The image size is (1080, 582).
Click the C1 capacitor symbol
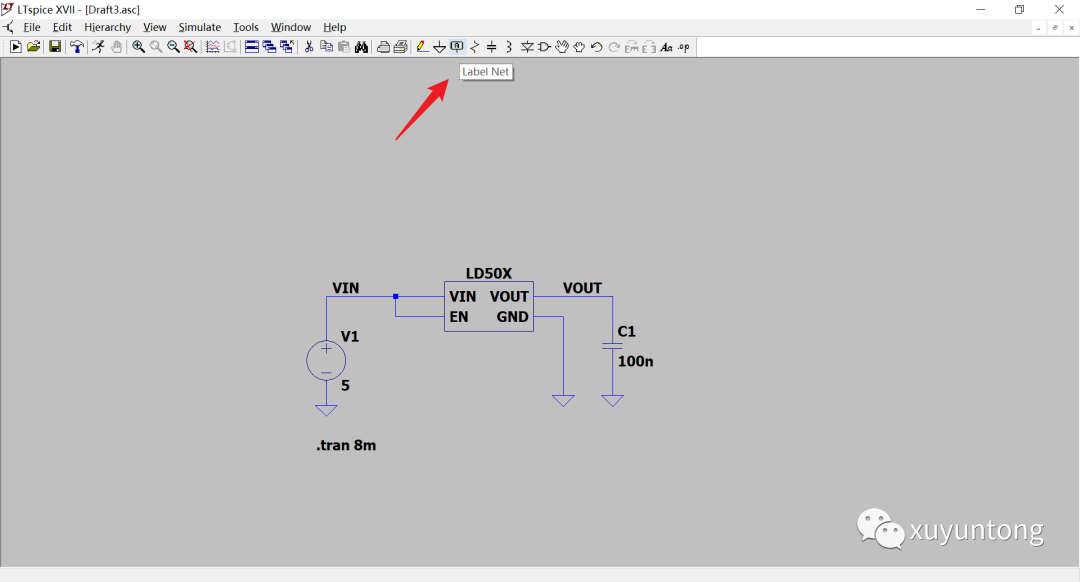612,346
